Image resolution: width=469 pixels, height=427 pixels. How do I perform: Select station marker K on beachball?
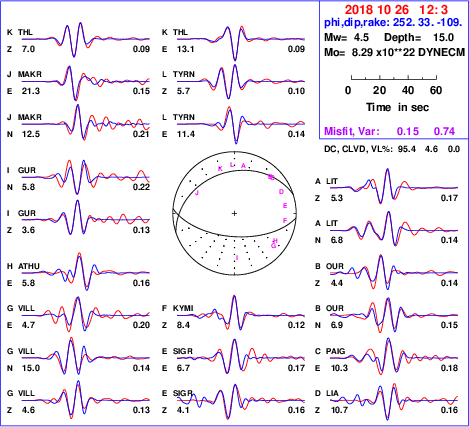(220, 169)
